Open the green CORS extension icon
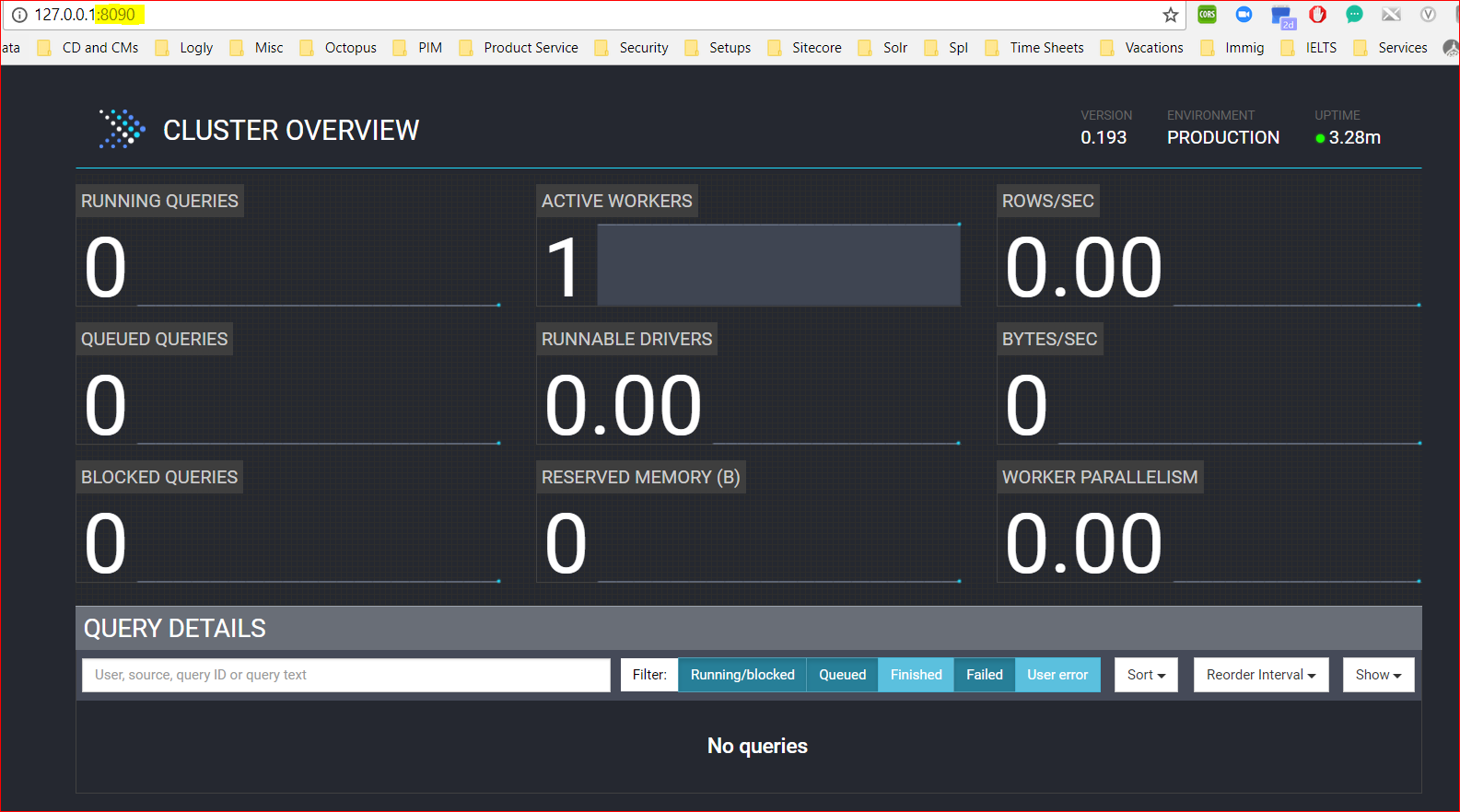This screenshot has height=812, width=1460. (1207, 15)
